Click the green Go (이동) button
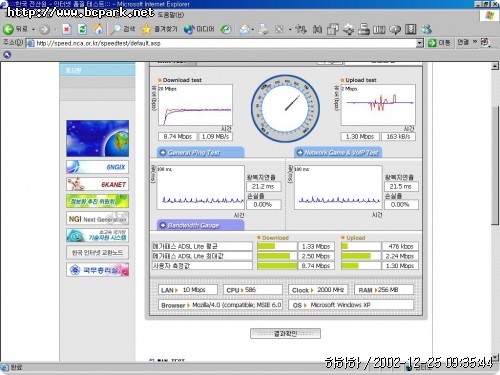Viewport: 500px width, 375px height. [439, 43]
